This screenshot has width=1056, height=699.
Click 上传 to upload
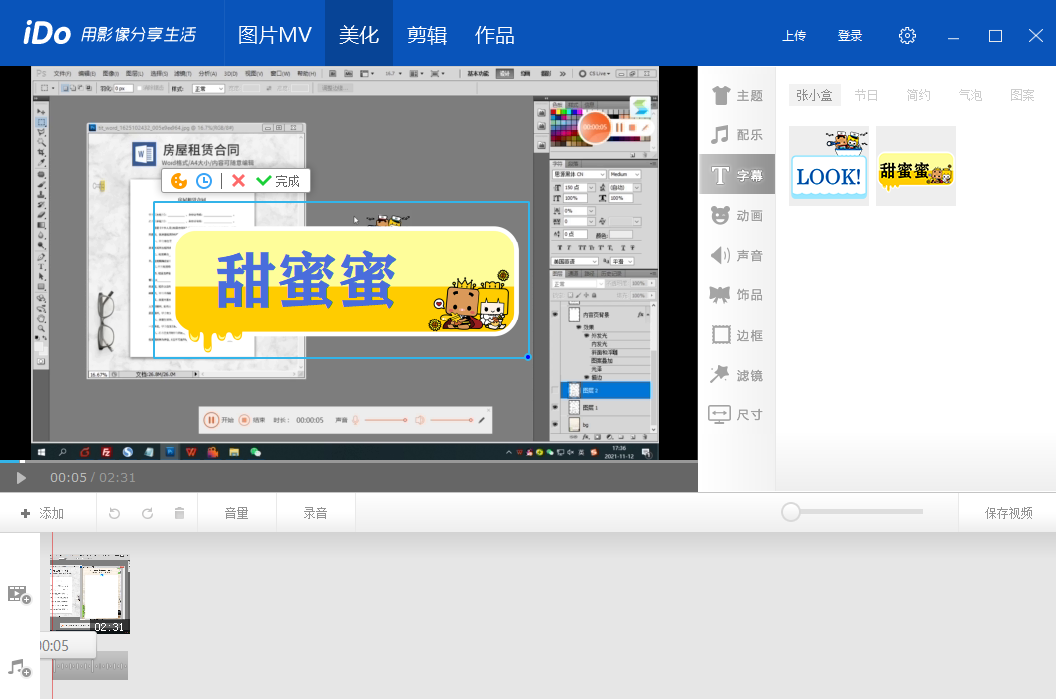tap(794, 36)
